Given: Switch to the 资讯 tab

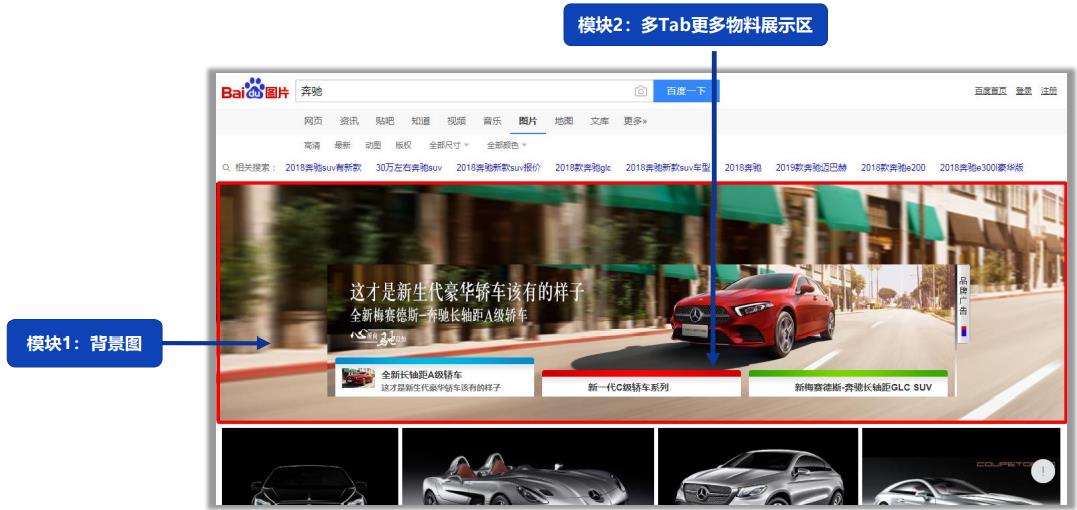Looking at the screenshot, I should click(x=349, y=121).
